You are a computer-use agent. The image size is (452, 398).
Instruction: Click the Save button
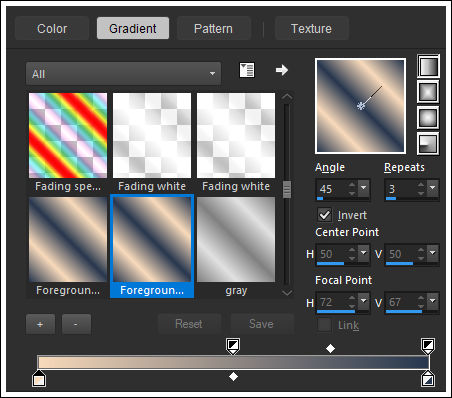click(262, 324)
